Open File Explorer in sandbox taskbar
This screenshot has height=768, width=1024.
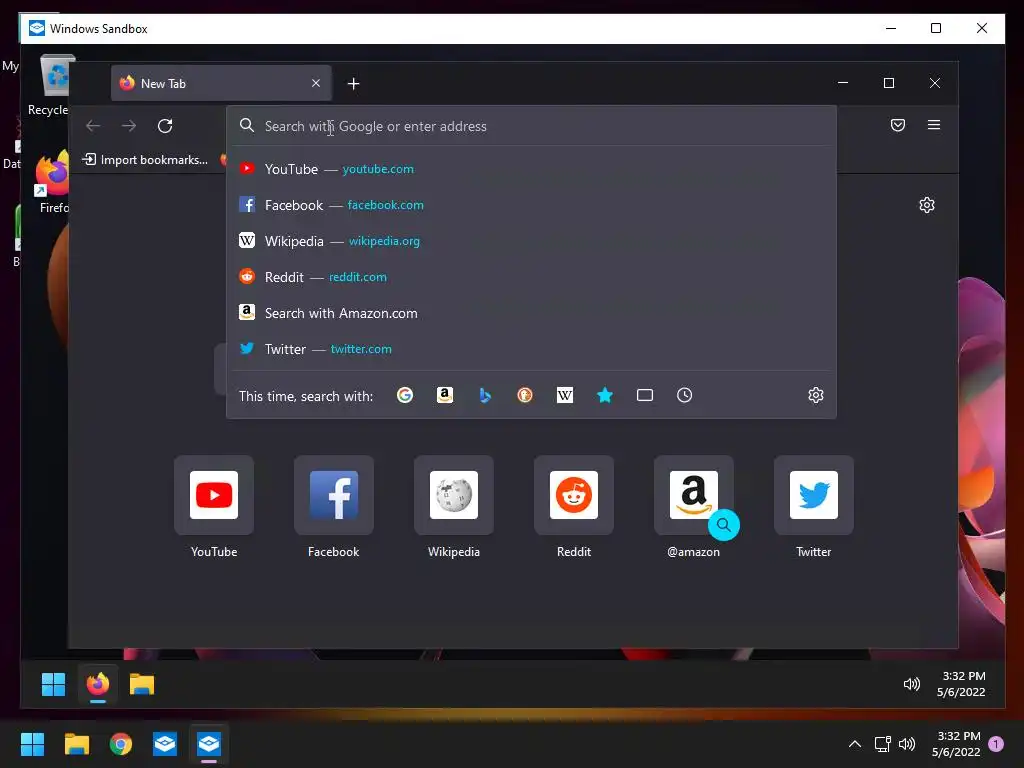click(142, 684)
